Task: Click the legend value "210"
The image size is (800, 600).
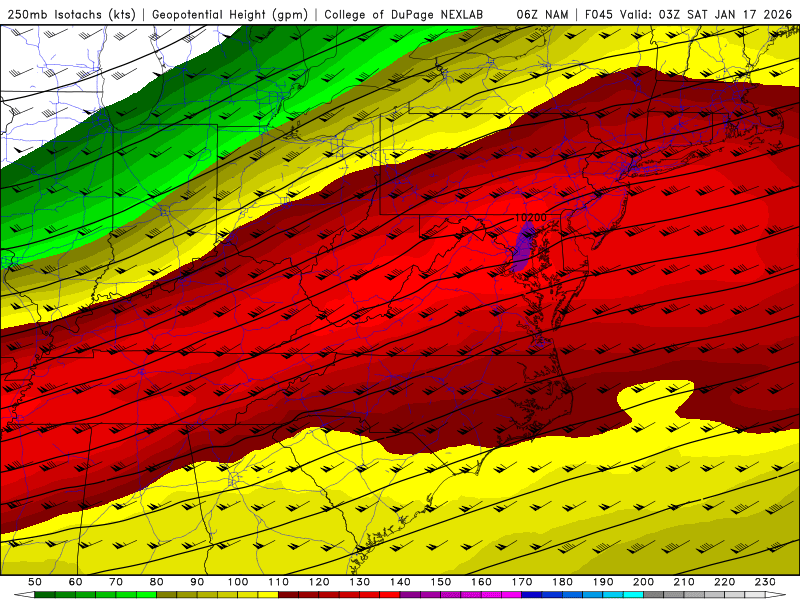Action: pyautogui.click(x=684, y=582)
